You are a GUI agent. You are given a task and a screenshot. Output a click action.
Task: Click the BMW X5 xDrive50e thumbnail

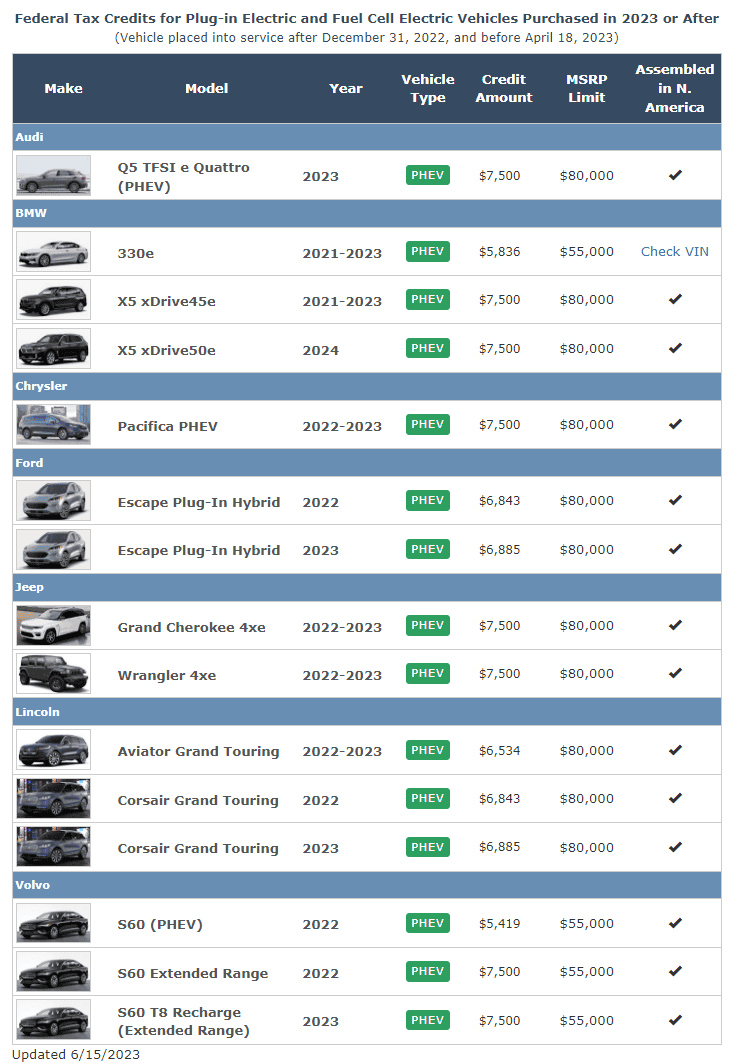pyautogui.click(x=54, y=349)
